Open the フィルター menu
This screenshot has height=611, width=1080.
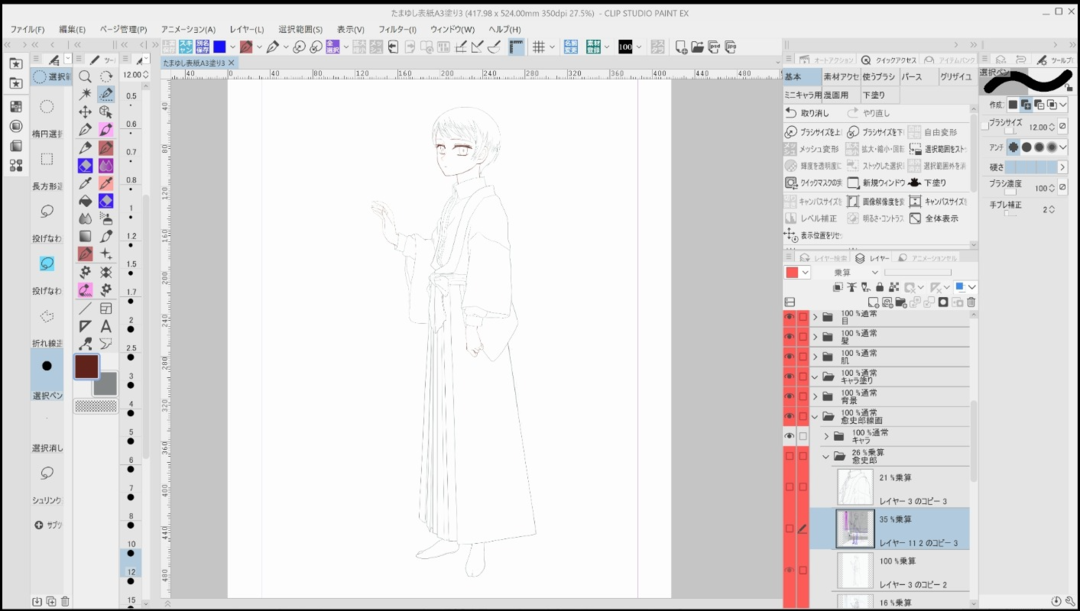pyautogui.click(x=397, y=29)
